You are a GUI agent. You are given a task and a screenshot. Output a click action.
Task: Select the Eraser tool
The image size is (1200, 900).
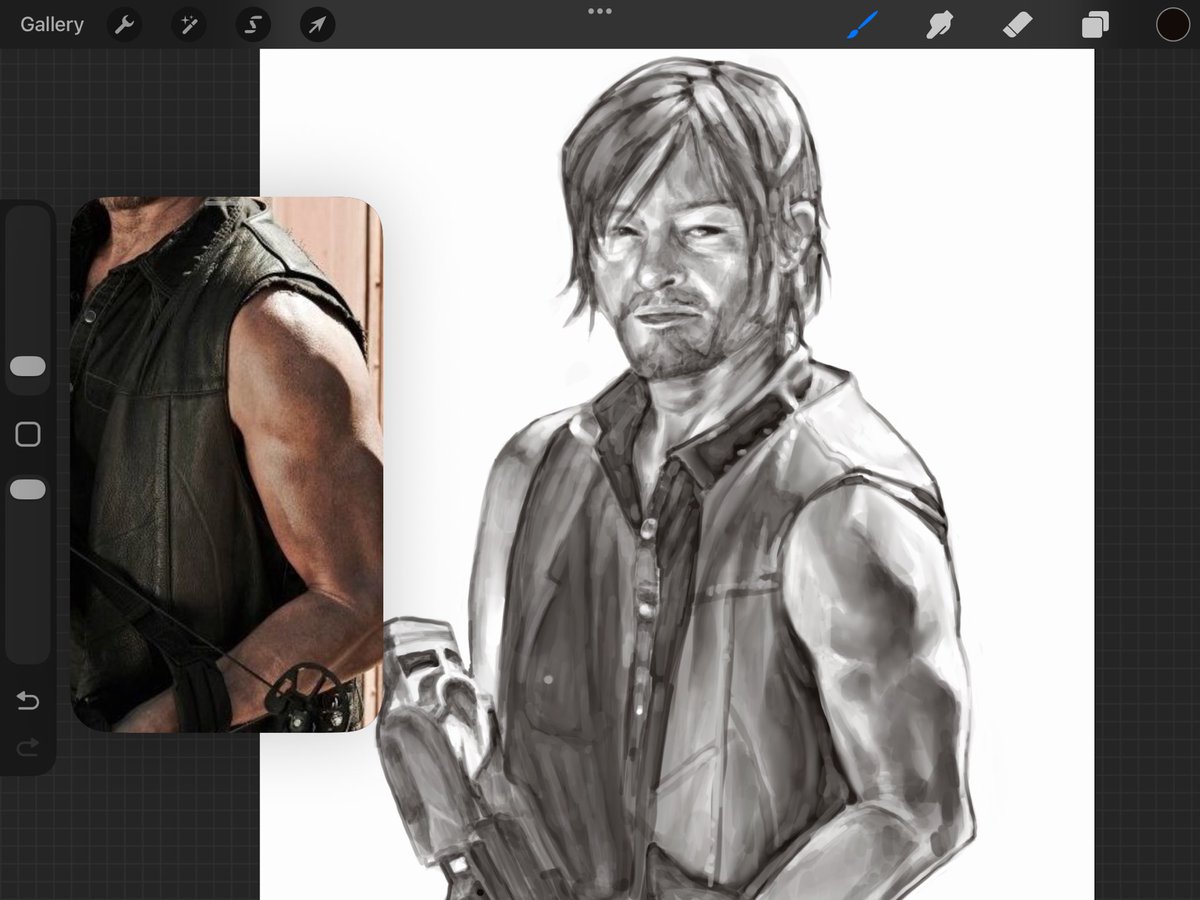pyautogui.click(x=1017, y=25)
